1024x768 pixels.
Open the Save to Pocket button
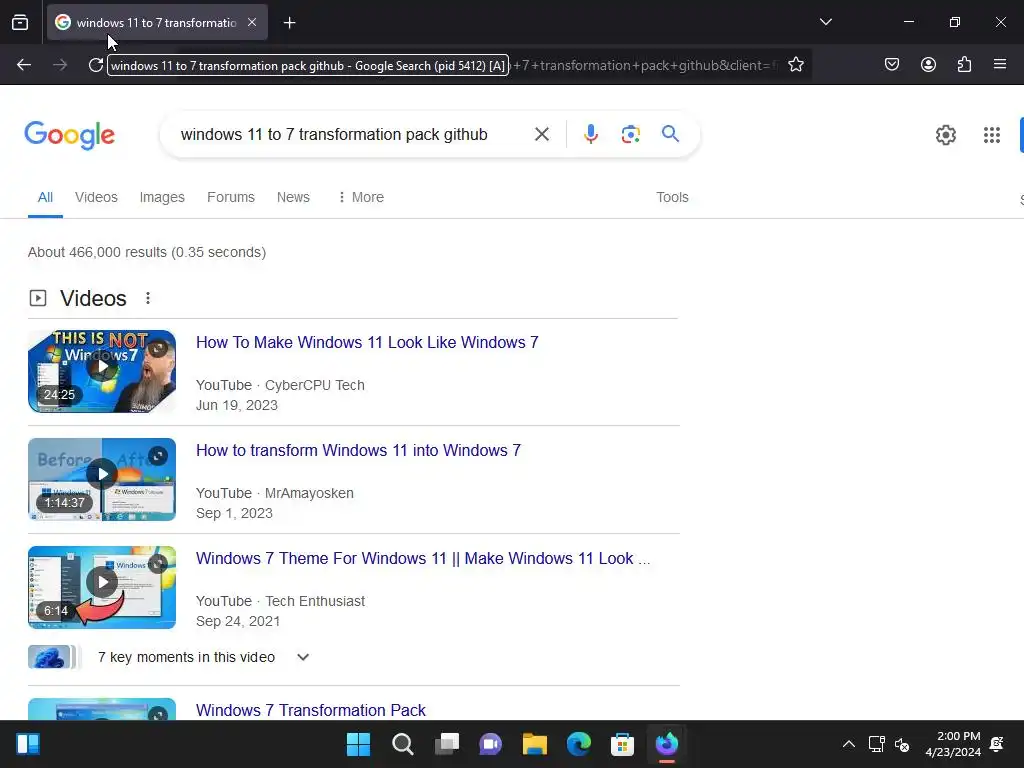tap(891, 64)
